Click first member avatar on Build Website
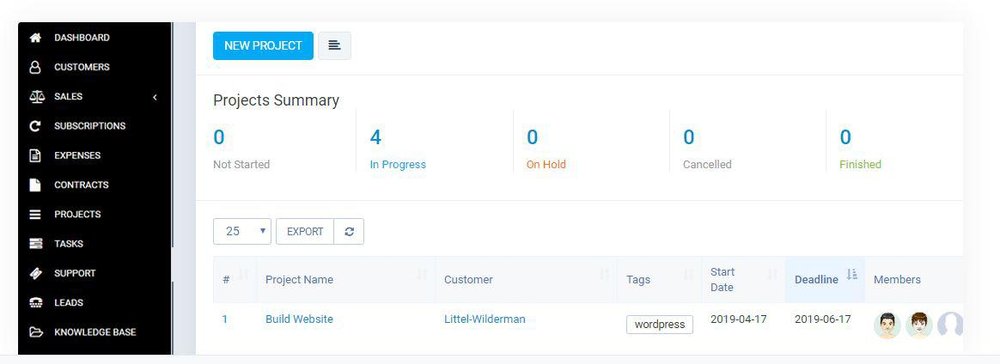Image resolution: width=1000 pixels, height=364 pixels. click(887, 325)
